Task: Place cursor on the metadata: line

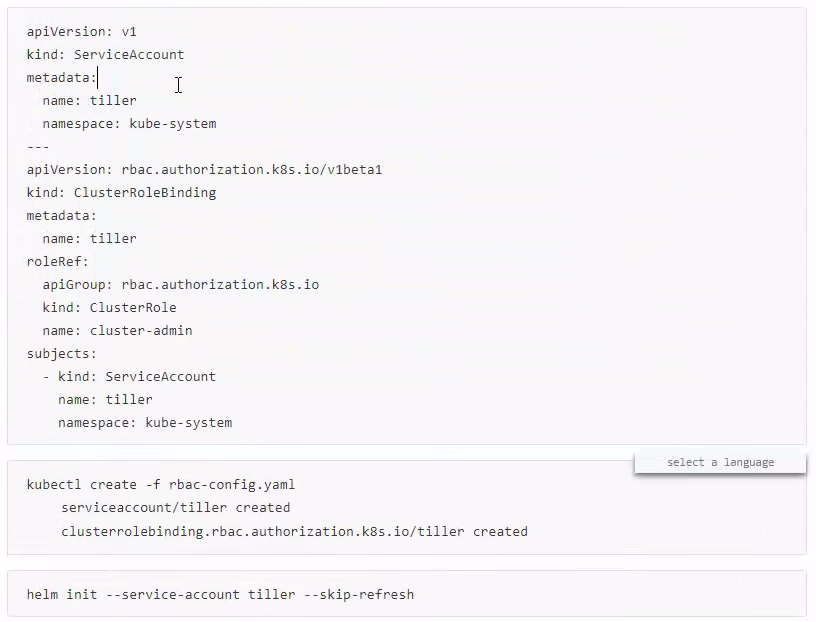Action: click(60, 77)
